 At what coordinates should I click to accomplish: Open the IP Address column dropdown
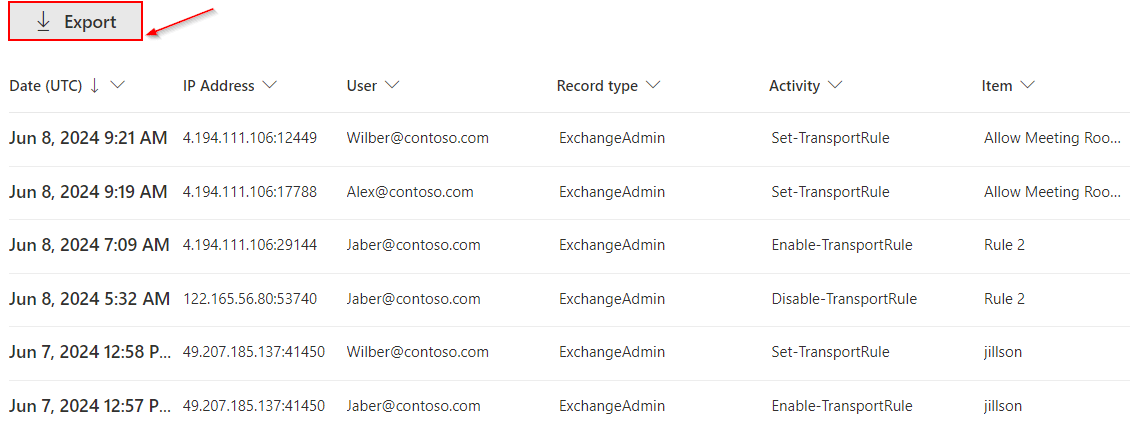(x=269, y=86)
